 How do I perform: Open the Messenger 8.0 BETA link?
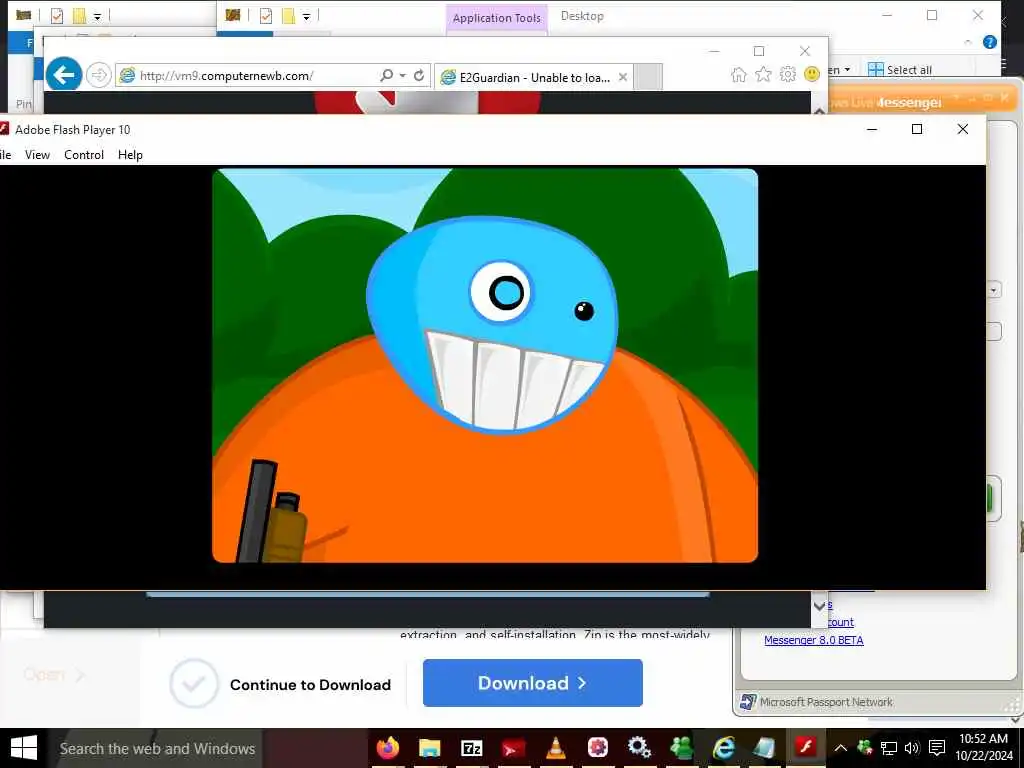click(x=814, y=640)
